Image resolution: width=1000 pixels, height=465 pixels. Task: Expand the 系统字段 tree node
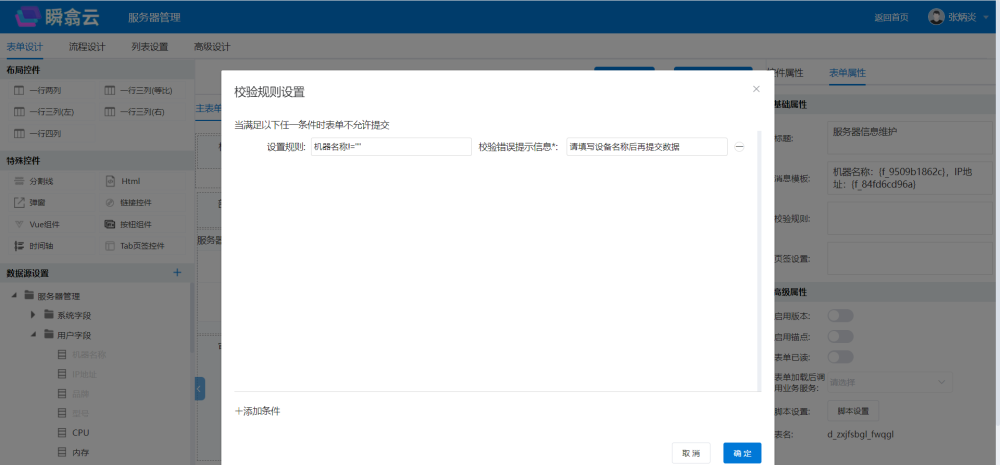click(x=33, y=315)
